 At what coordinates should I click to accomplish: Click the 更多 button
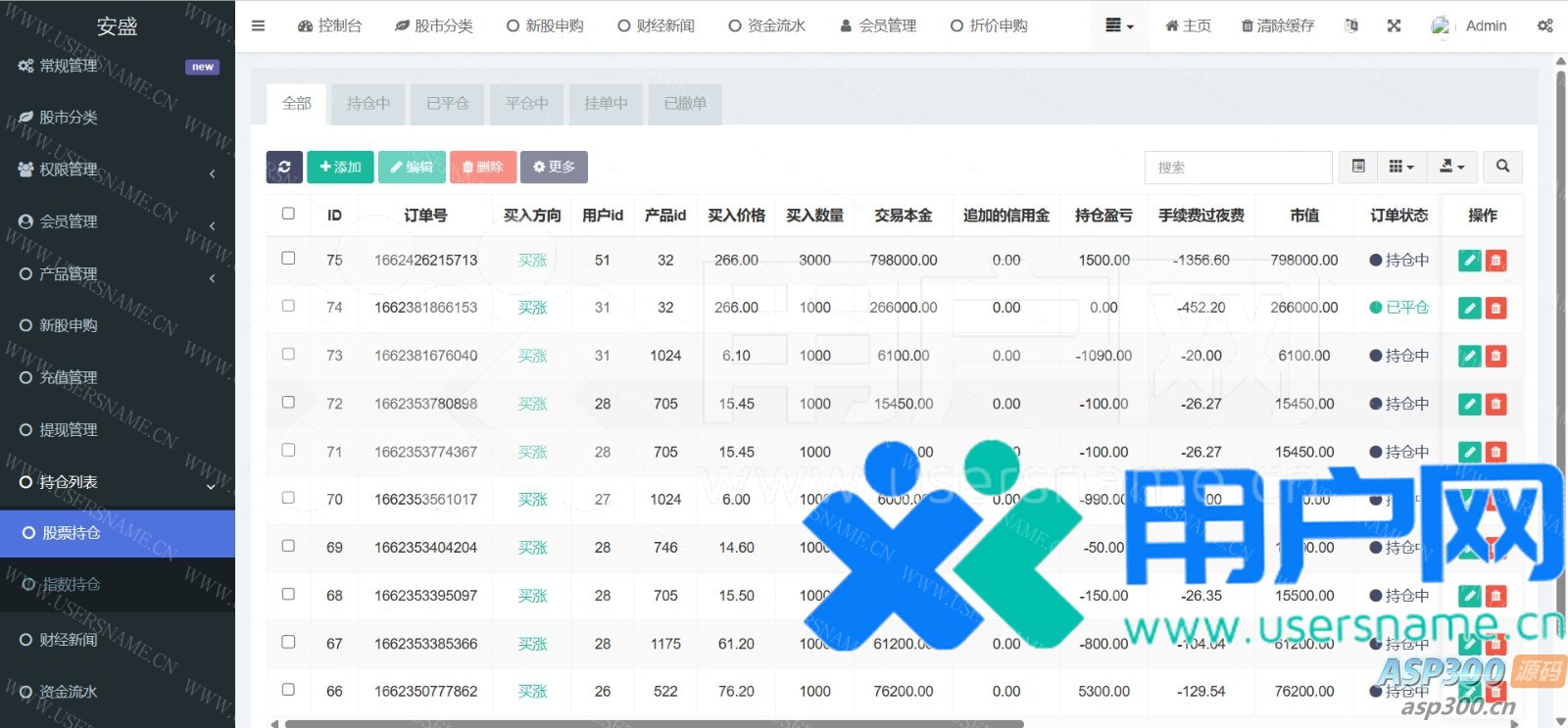click(554, 168)
